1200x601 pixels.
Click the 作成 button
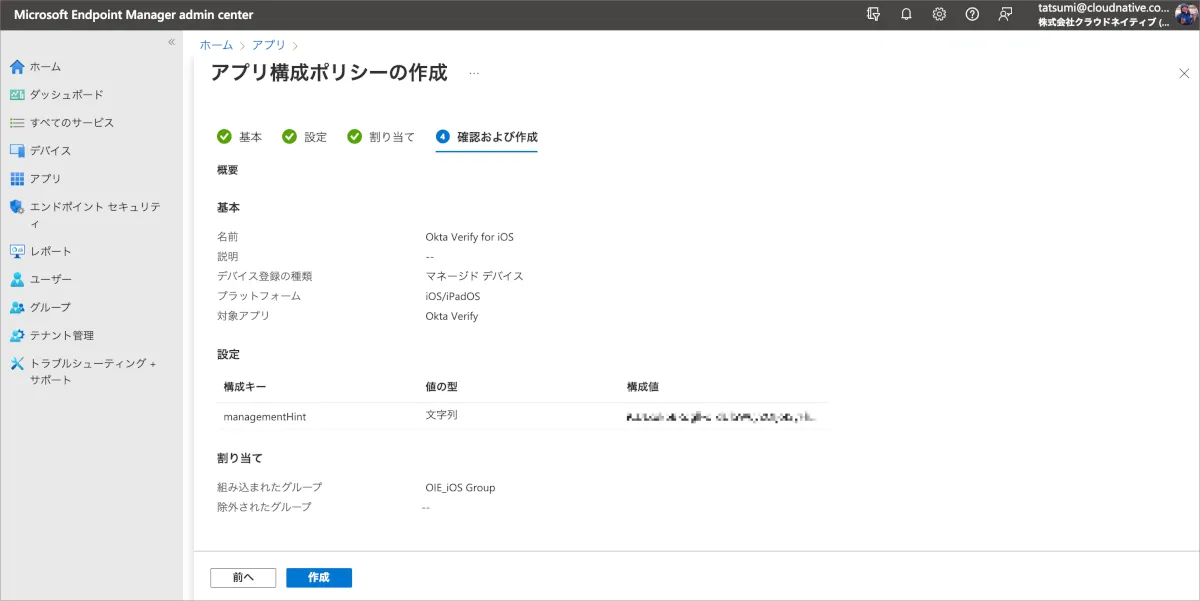(318, 578)
